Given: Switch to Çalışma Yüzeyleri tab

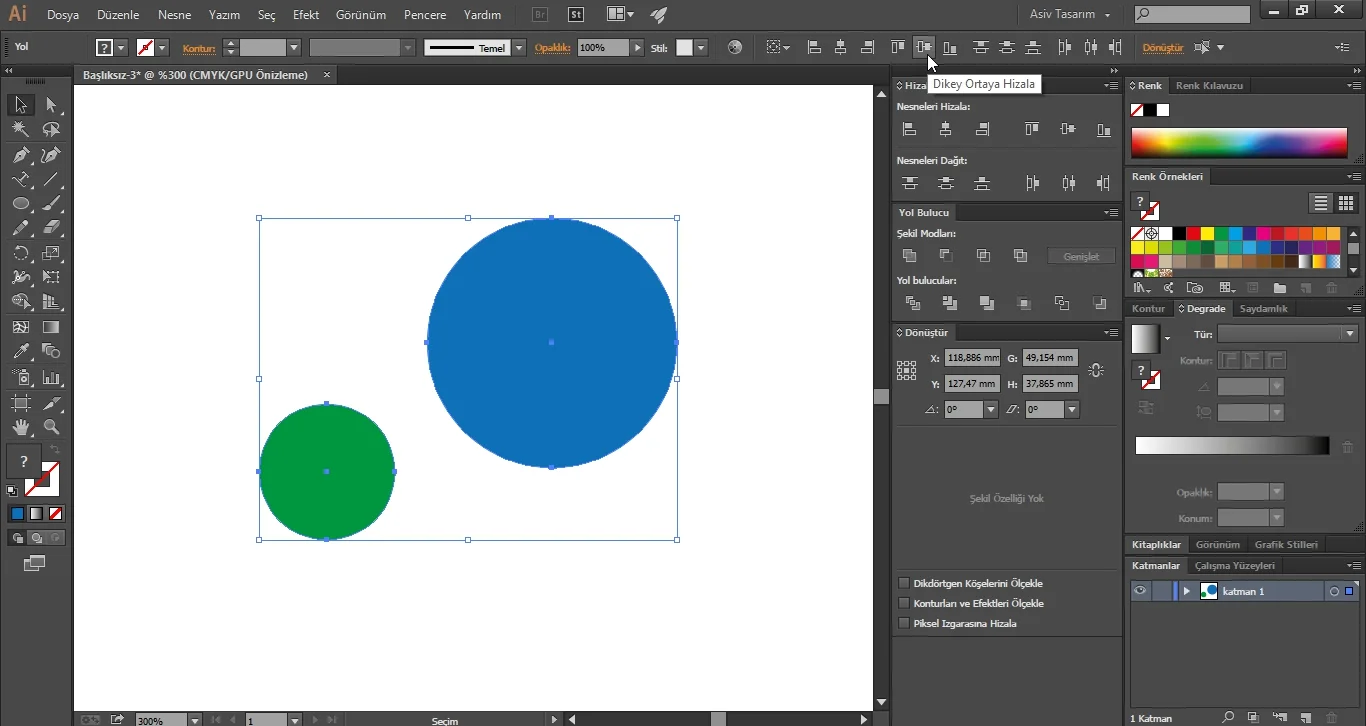Looking at the screenshot, I should [1235, 566].
